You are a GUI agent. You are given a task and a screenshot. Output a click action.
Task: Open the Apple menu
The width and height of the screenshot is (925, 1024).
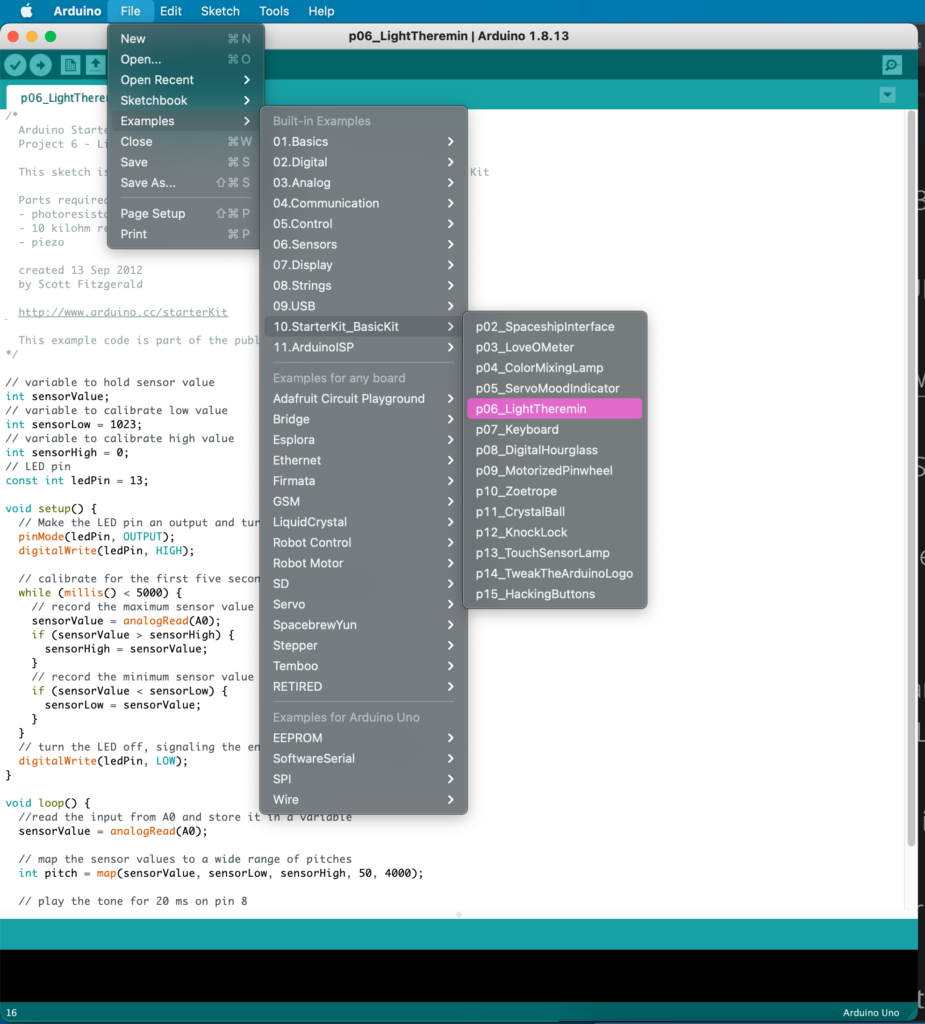coord(26,11)
